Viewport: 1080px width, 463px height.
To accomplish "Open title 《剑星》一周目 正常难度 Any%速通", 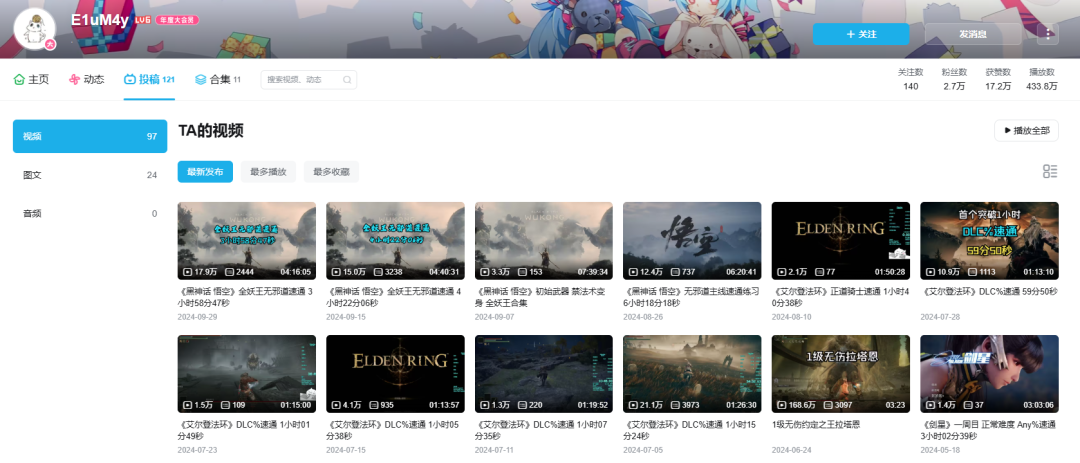I will tap(989, 431).
